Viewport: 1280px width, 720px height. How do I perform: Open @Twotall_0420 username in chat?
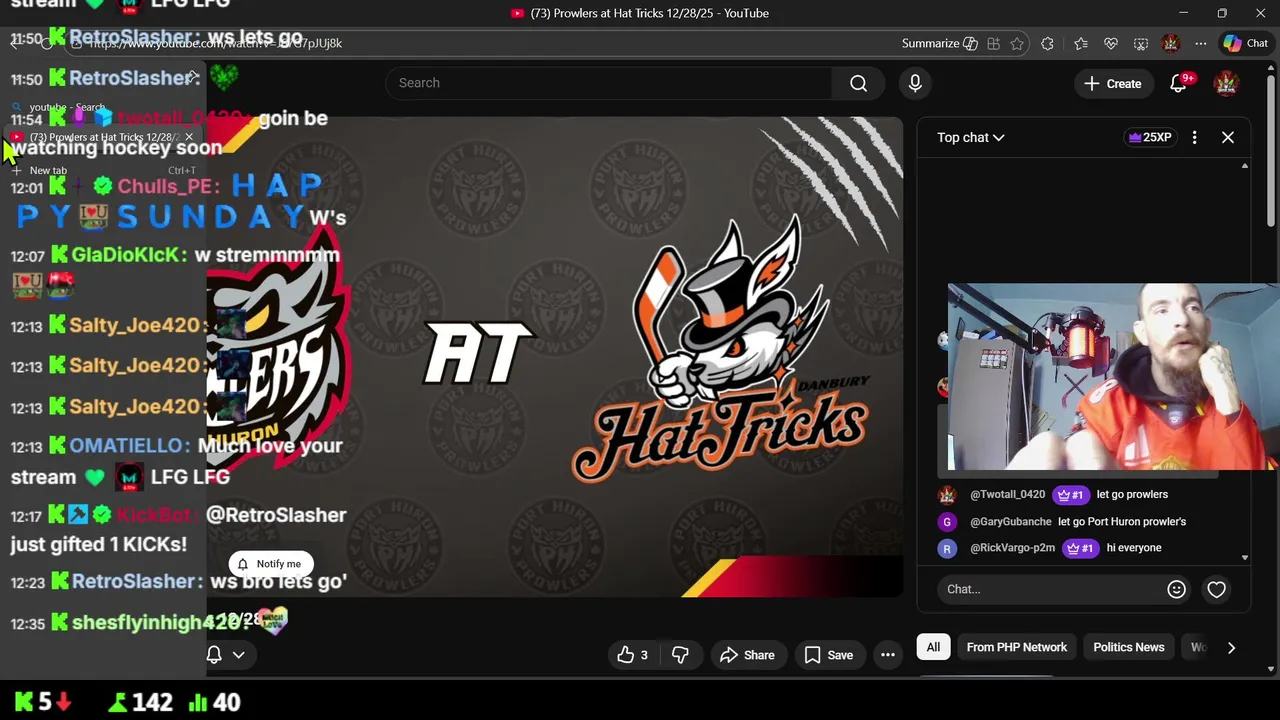tap(1007, 494)
